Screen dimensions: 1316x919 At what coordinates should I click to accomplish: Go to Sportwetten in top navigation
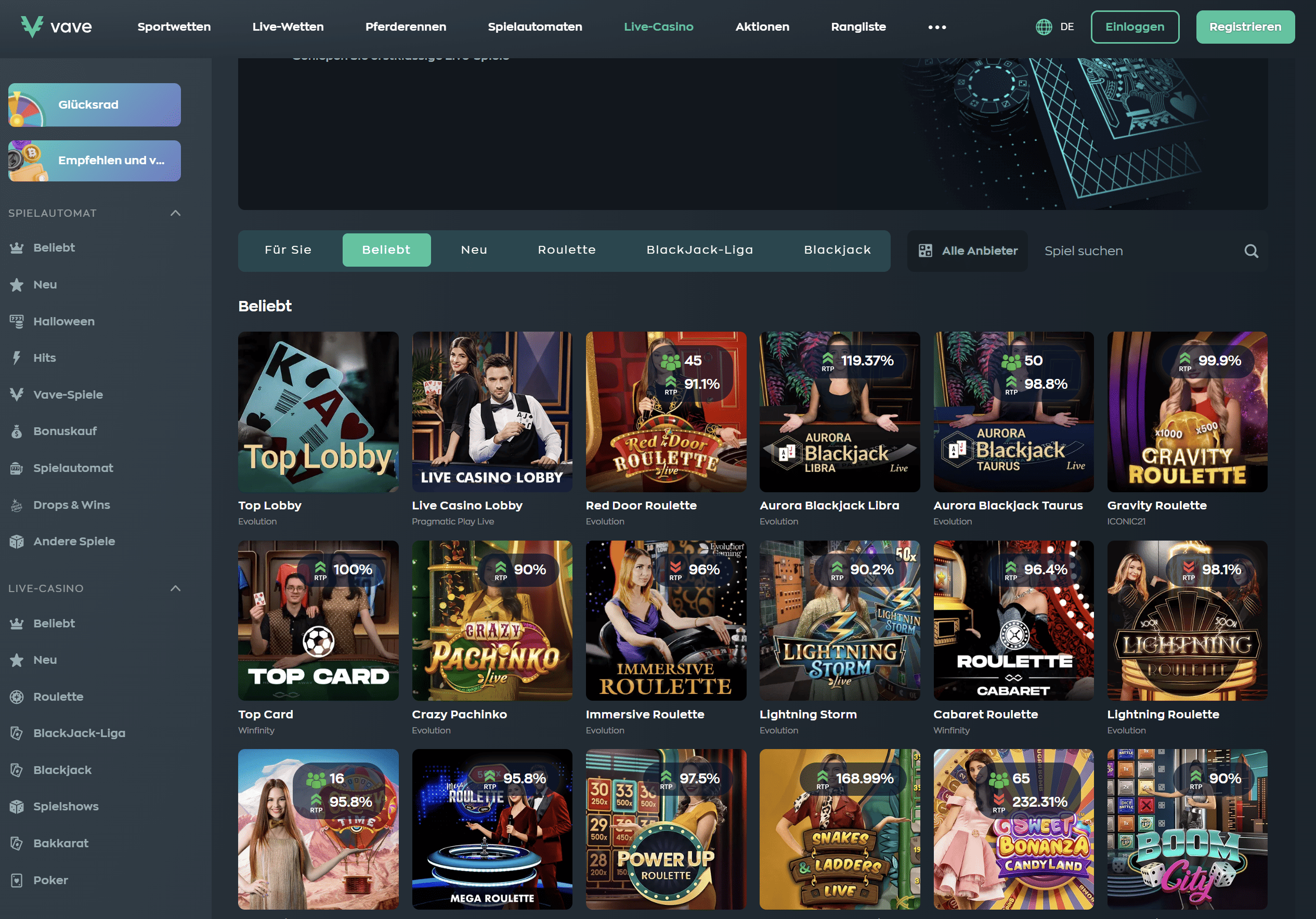point(174,27)
